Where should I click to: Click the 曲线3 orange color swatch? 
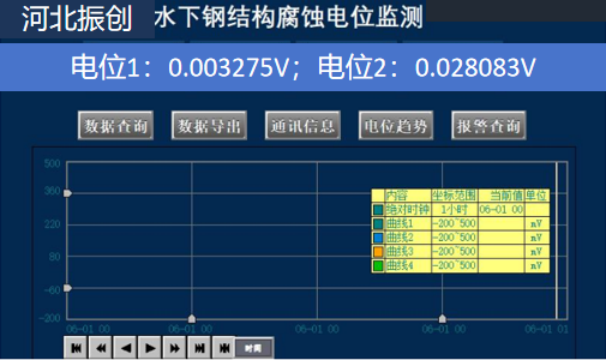click(x=378, y=252)
